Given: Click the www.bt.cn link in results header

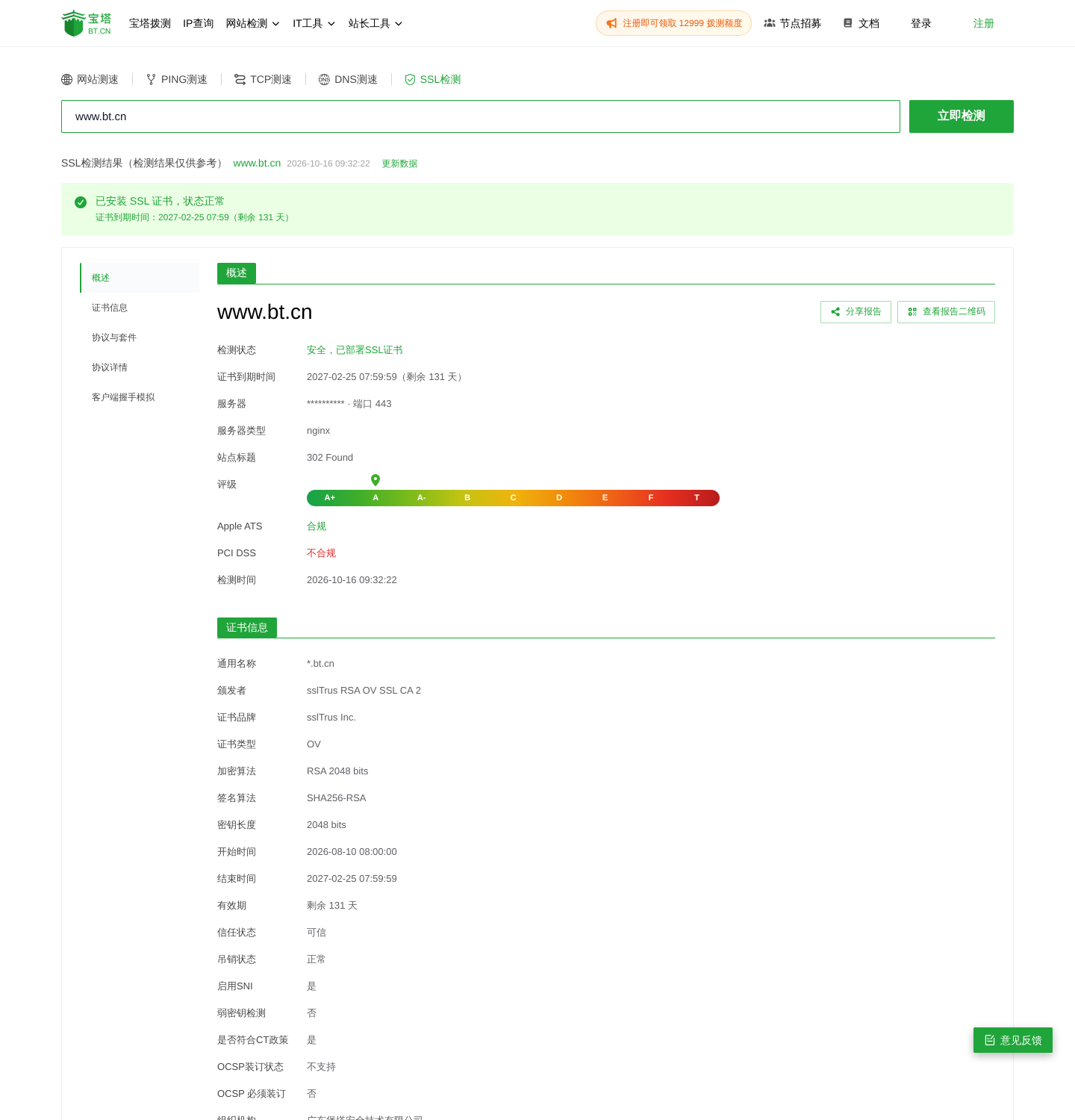Looking at the screenshot, I should [x=257, y=164].
